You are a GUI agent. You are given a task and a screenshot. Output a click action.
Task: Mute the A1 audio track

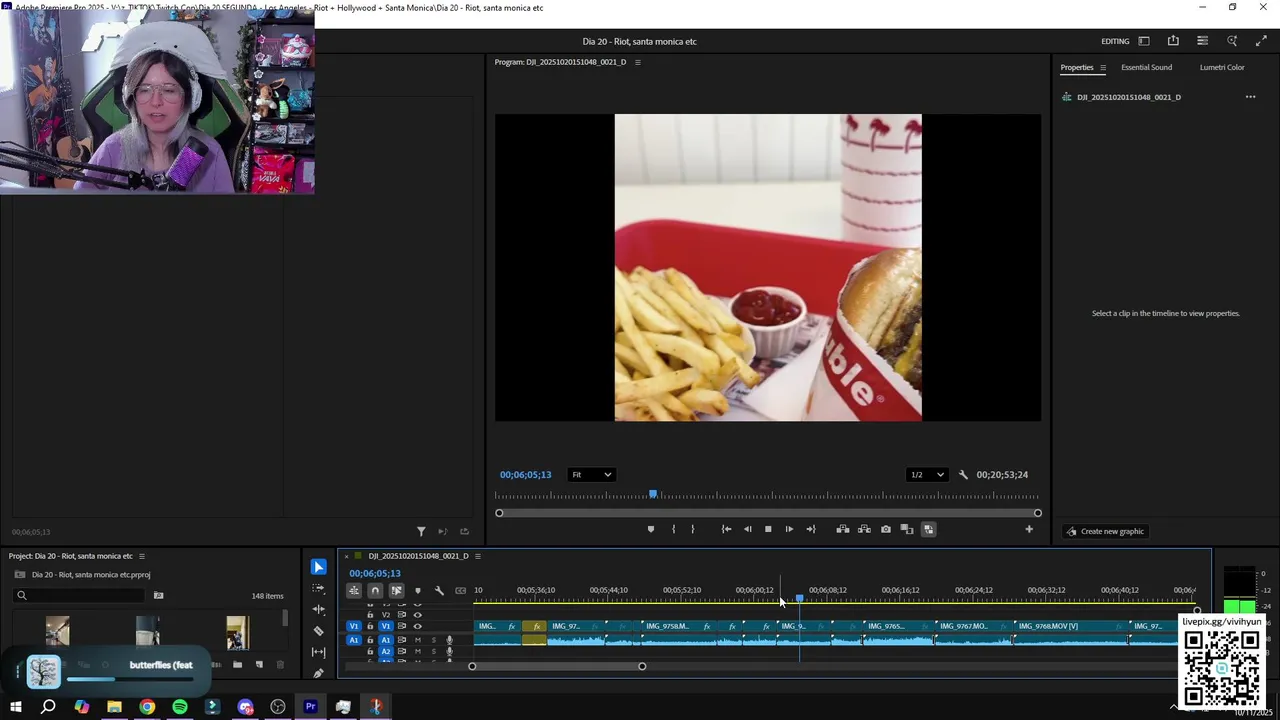point(418,640)
